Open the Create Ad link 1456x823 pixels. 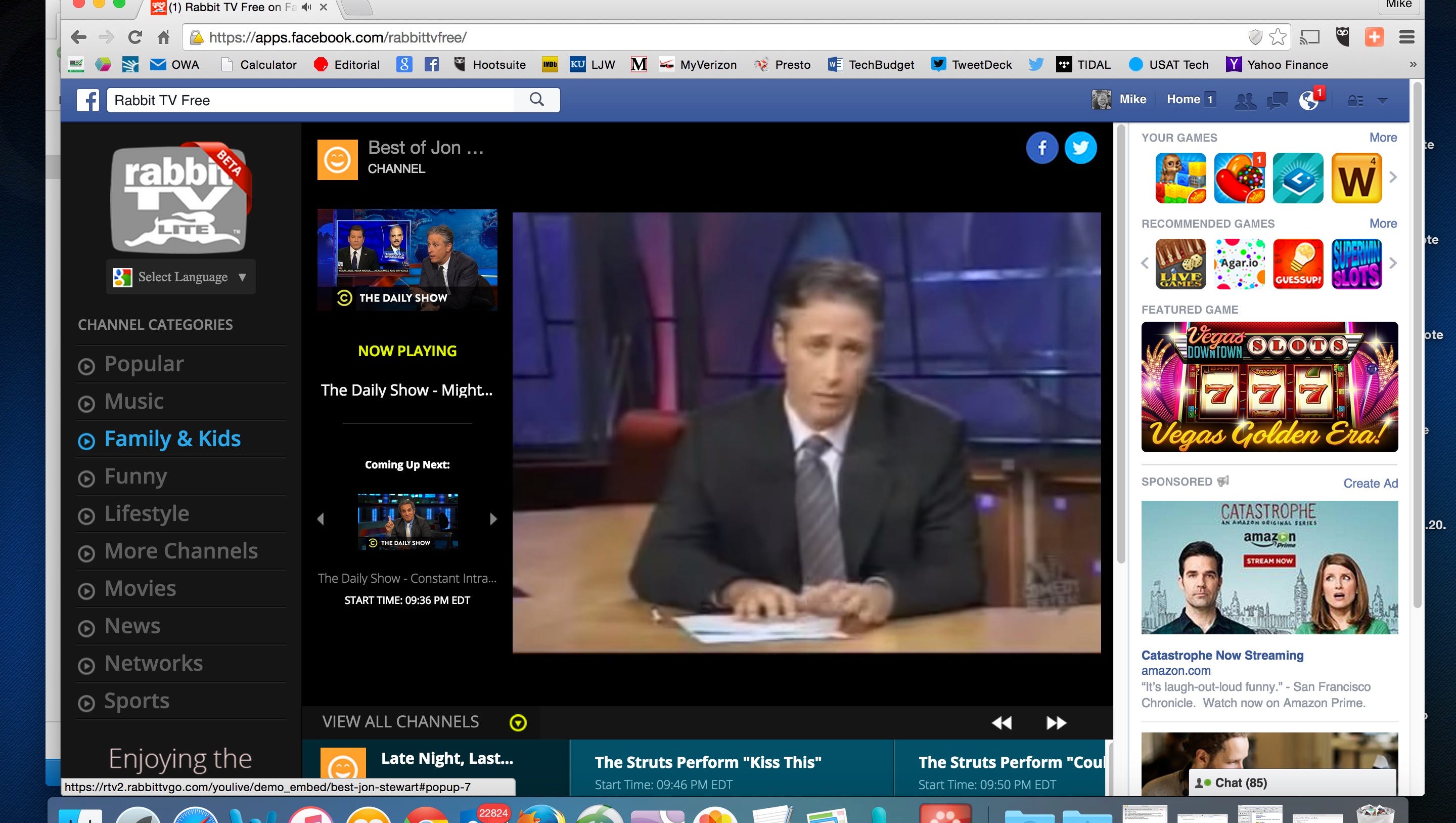click(x=1370, y=483)
